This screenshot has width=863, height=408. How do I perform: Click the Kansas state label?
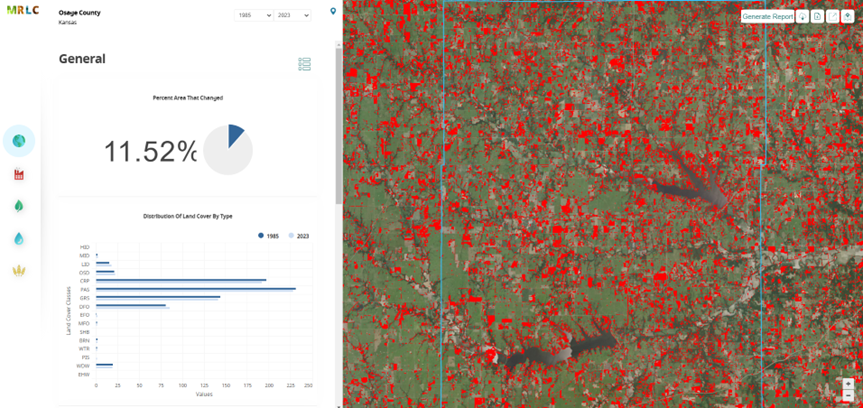point(68,23)
